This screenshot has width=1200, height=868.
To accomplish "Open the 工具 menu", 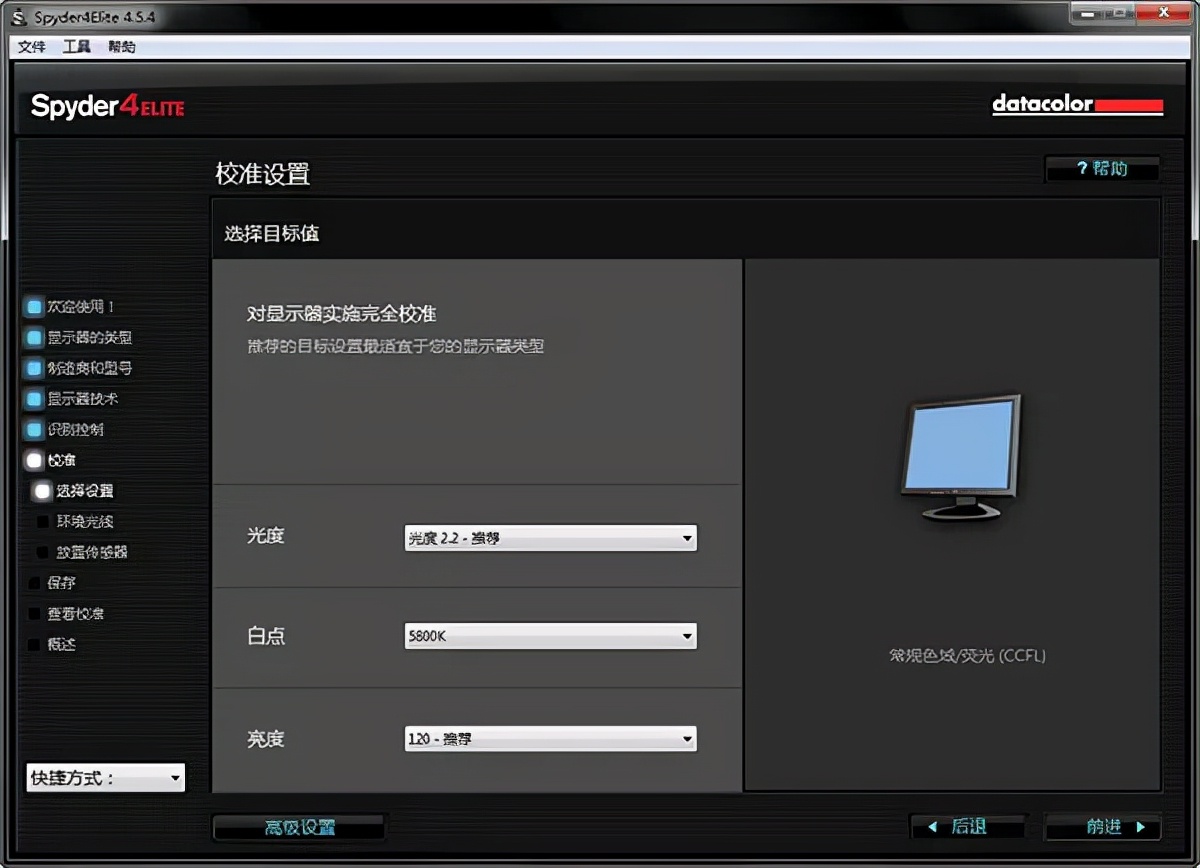I will coord(76,46).
